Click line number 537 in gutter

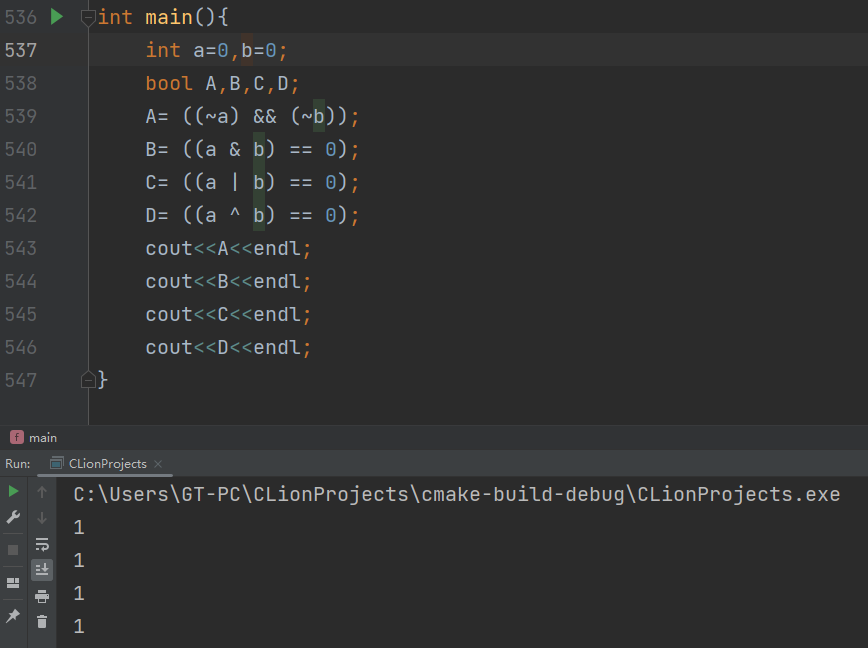click(21, 50)
